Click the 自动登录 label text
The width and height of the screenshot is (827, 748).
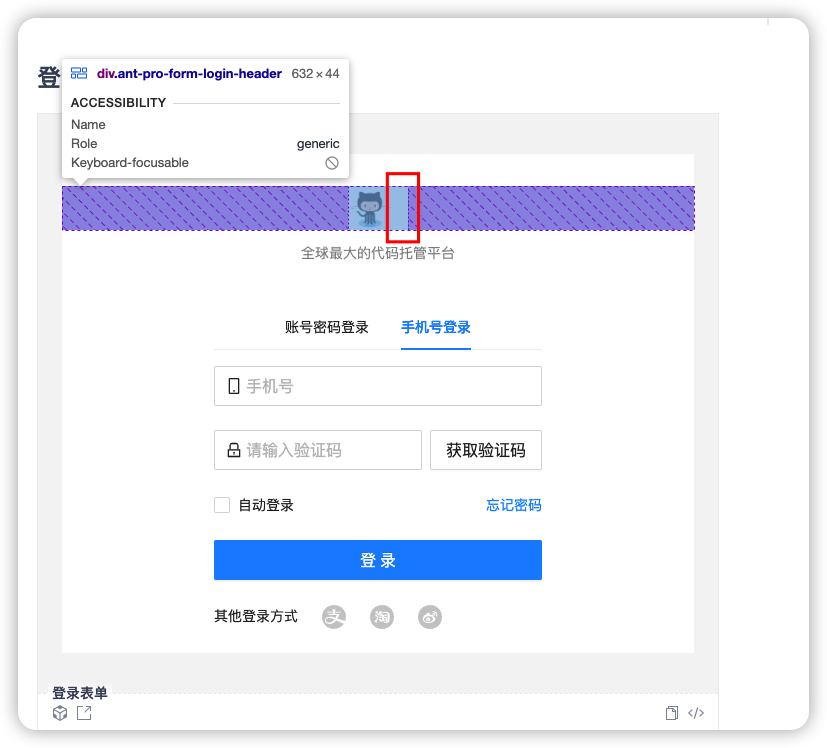pyautogui.click(x=266, y=505)
